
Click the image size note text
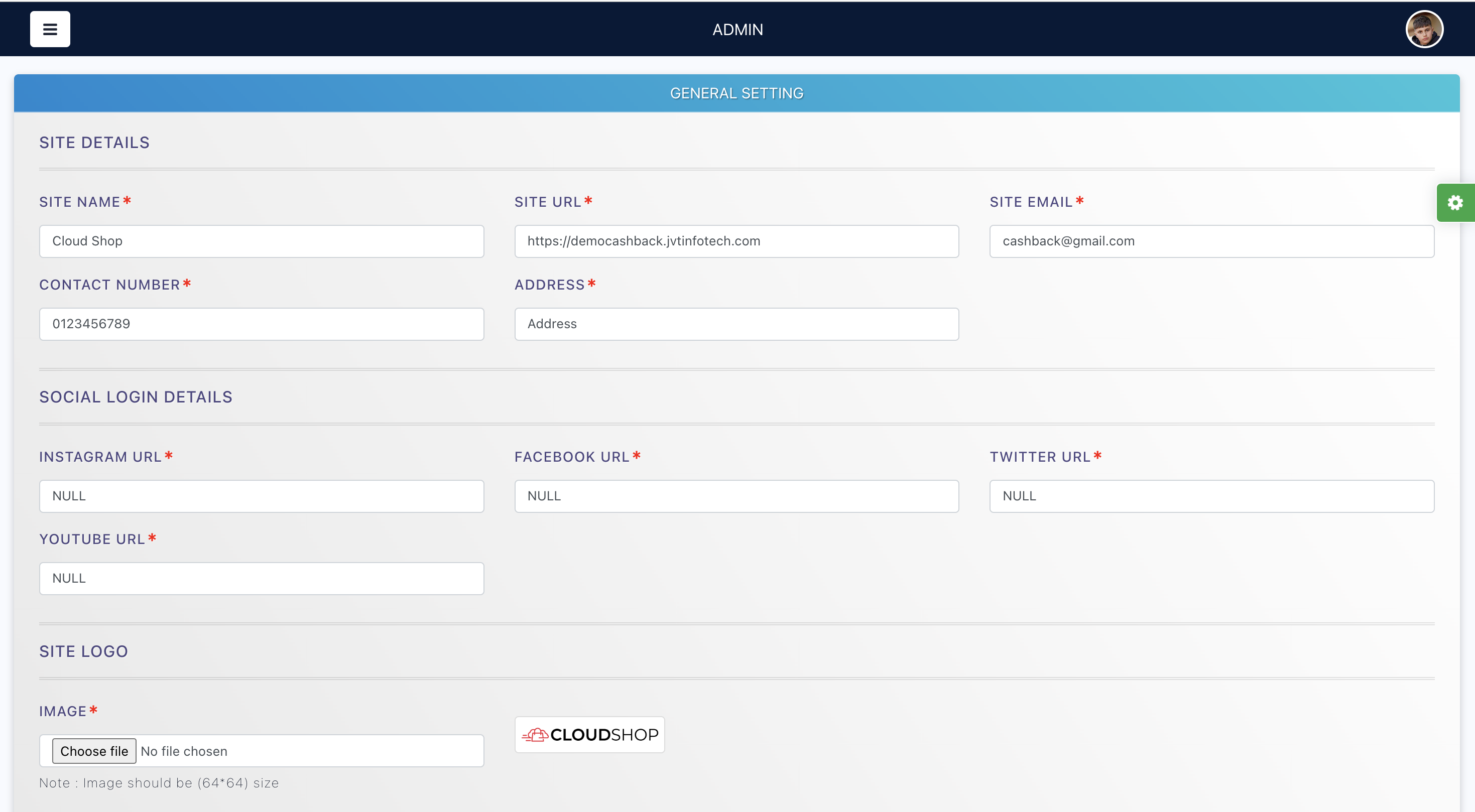point(159,783)
